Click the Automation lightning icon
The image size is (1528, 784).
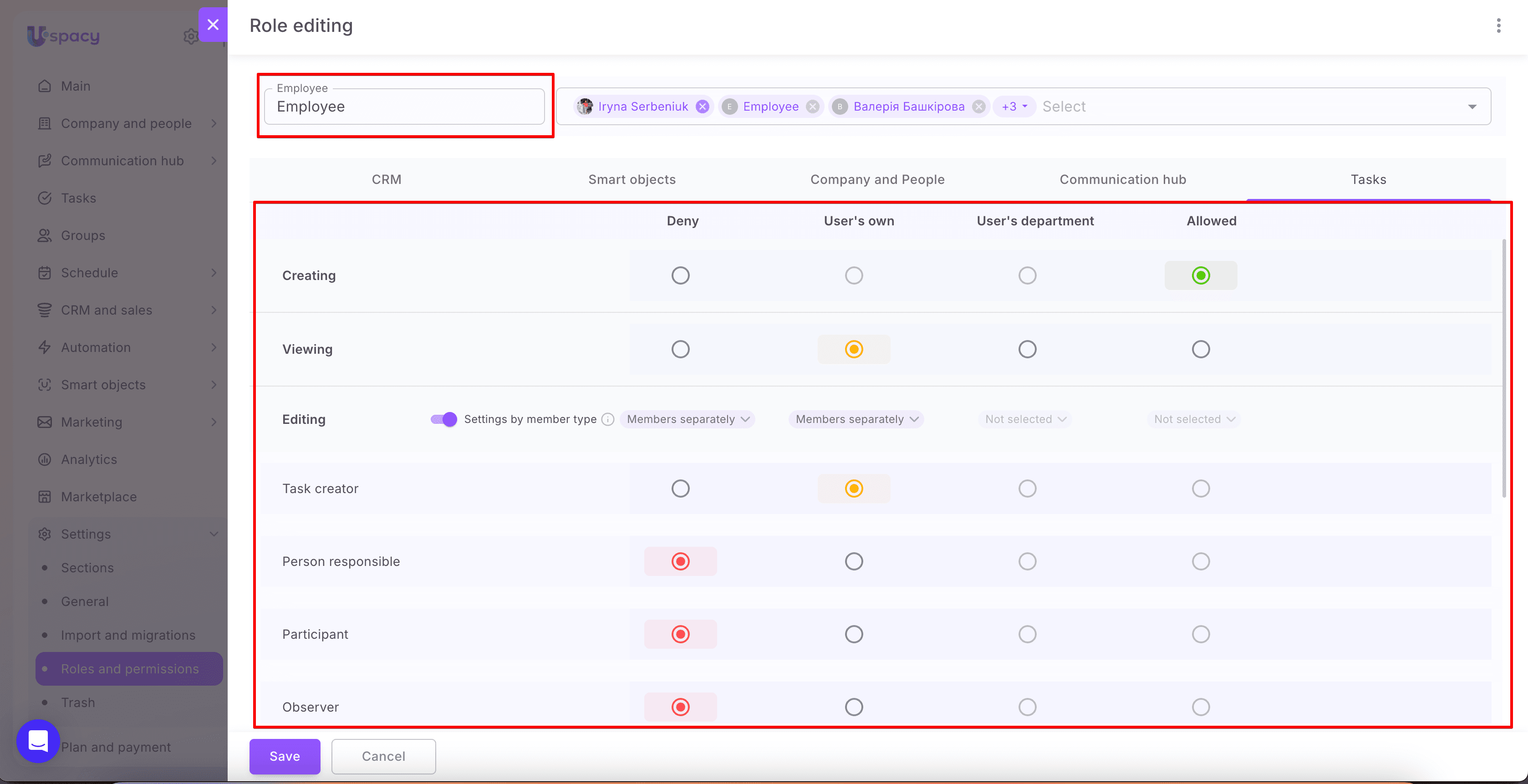[x=45, y=347]
